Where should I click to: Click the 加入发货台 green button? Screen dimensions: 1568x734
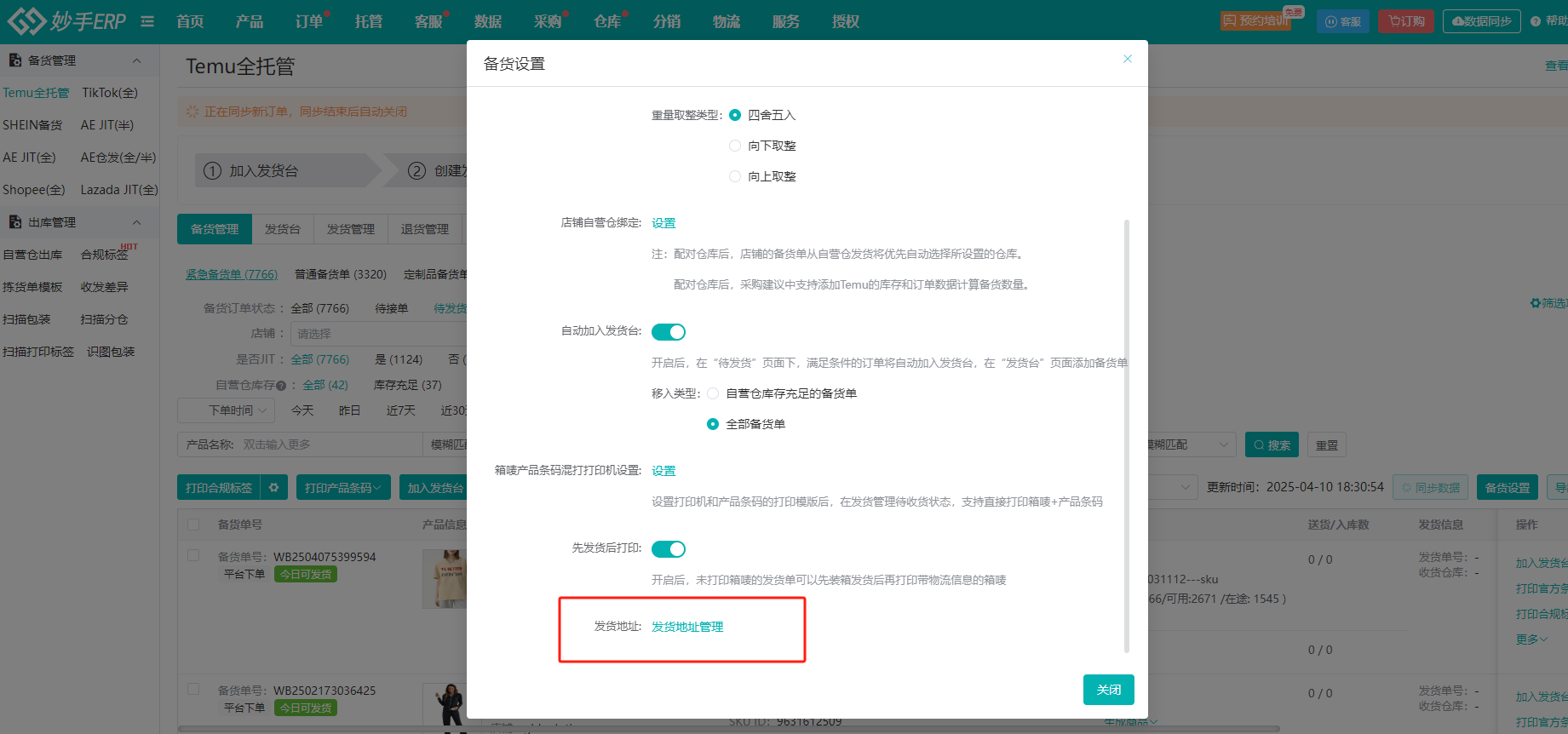(x=434, y=488)
